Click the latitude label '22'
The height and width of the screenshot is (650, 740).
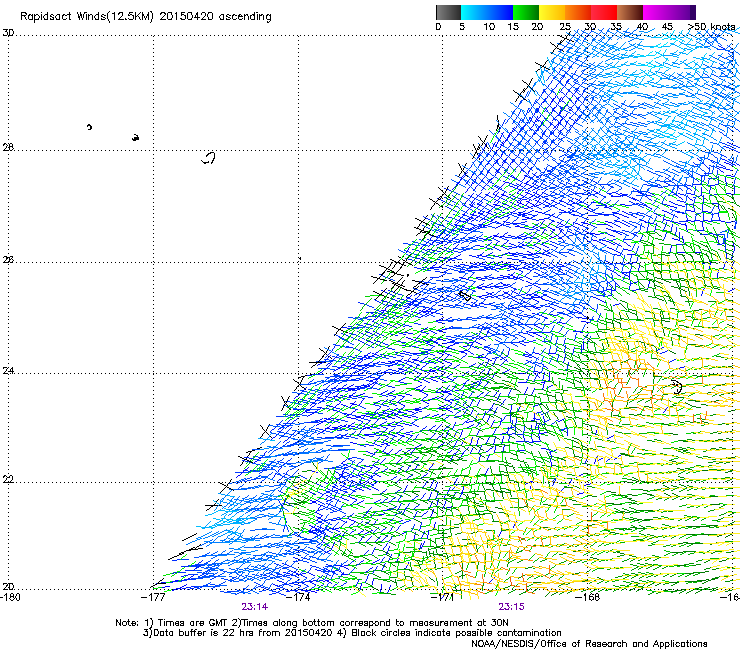coord(8,479)
